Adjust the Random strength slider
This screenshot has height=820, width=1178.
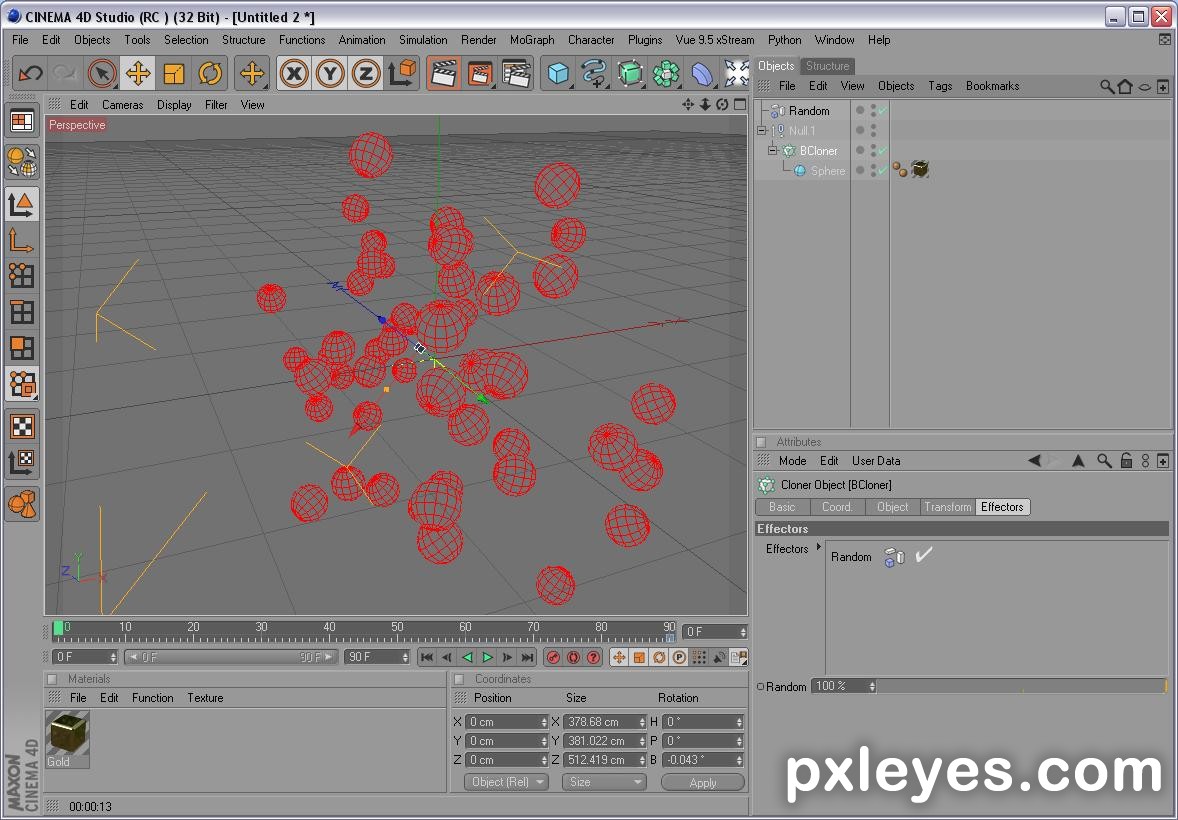(1022, 686)
